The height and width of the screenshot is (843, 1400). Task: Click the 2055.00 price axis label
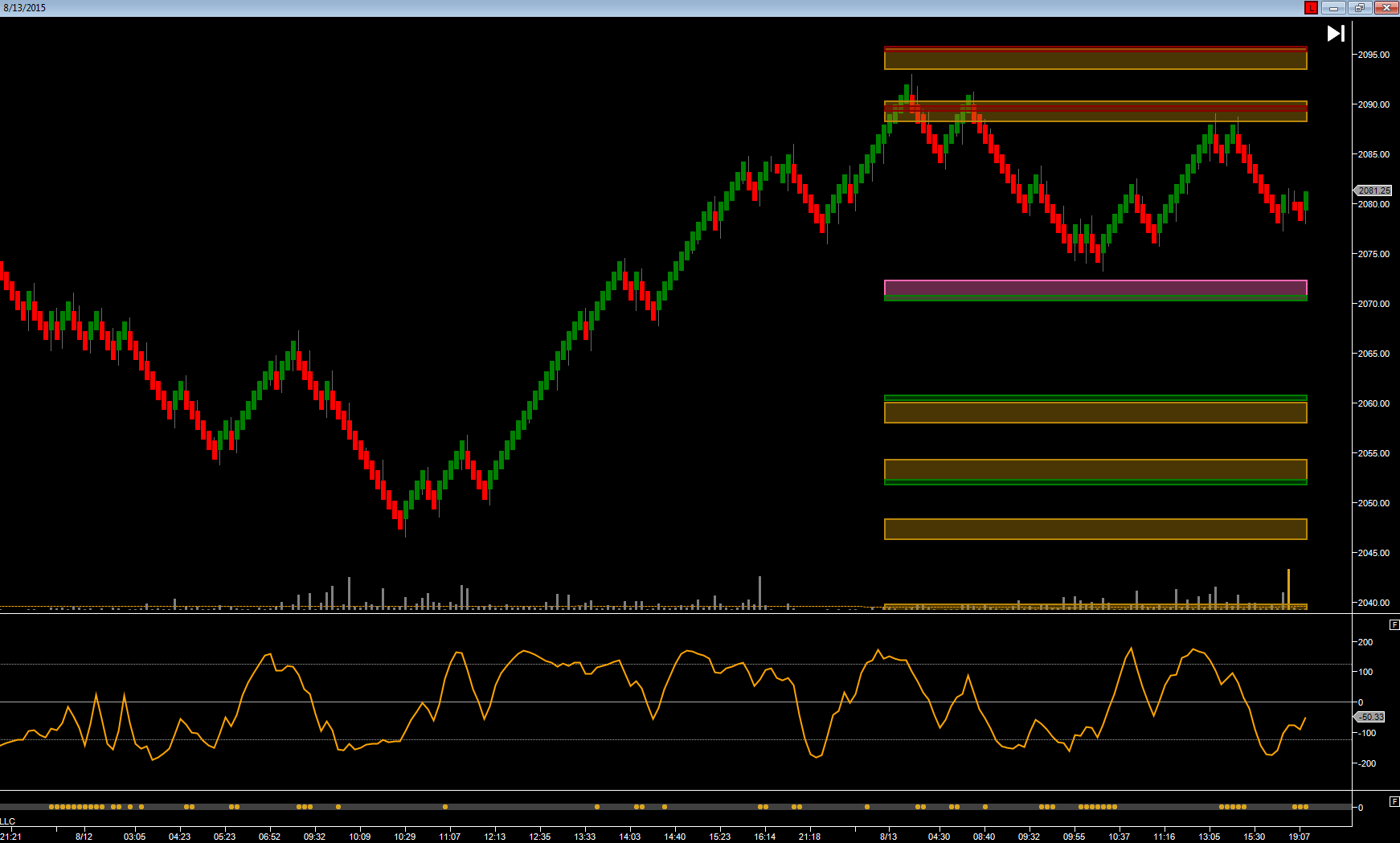tap(1373, 453)
